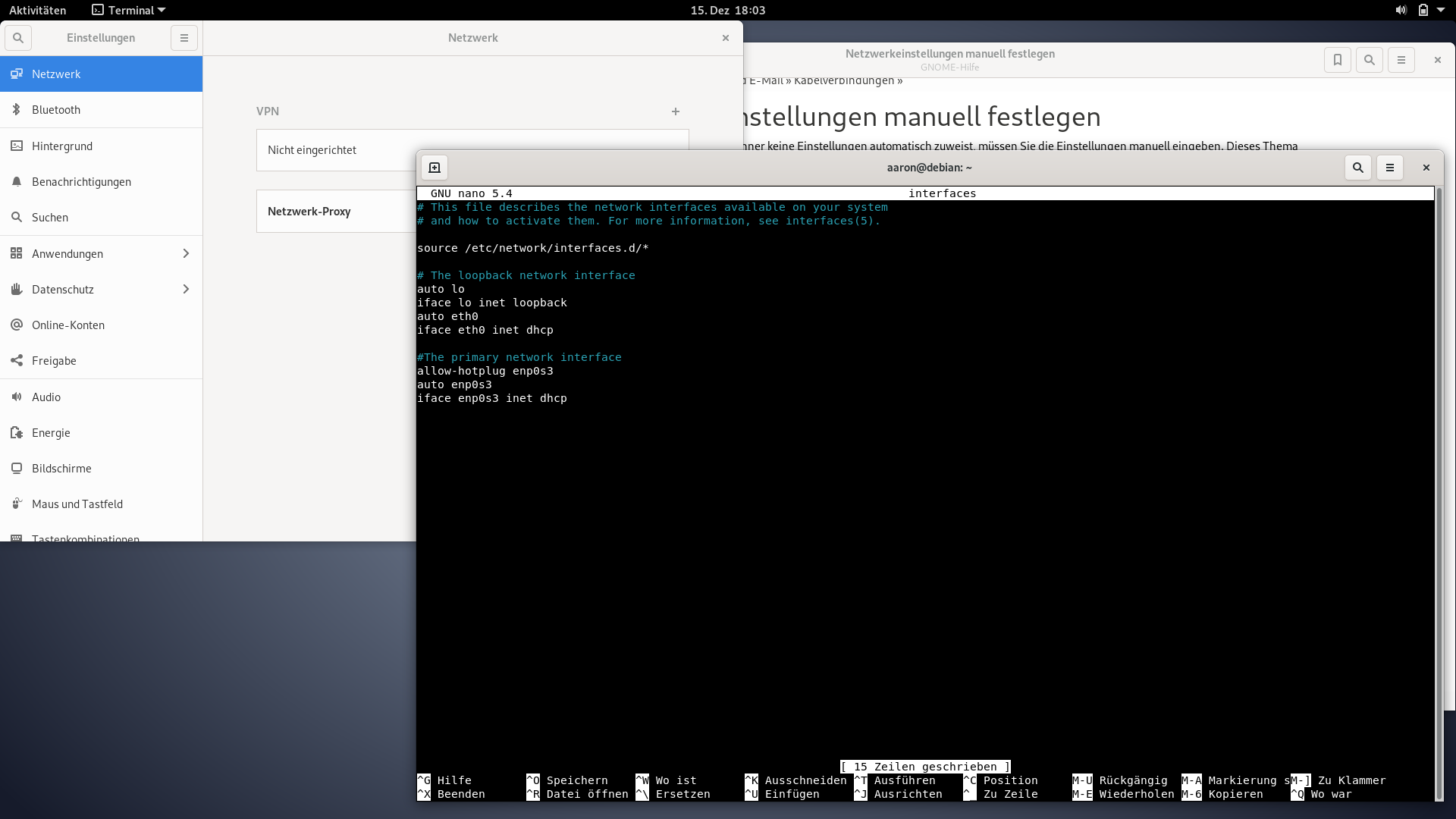Click the terminal vertical scrollbar
Image resolution: width=1456 pixels, height=819 pixels.
(x=1439, y=493)
